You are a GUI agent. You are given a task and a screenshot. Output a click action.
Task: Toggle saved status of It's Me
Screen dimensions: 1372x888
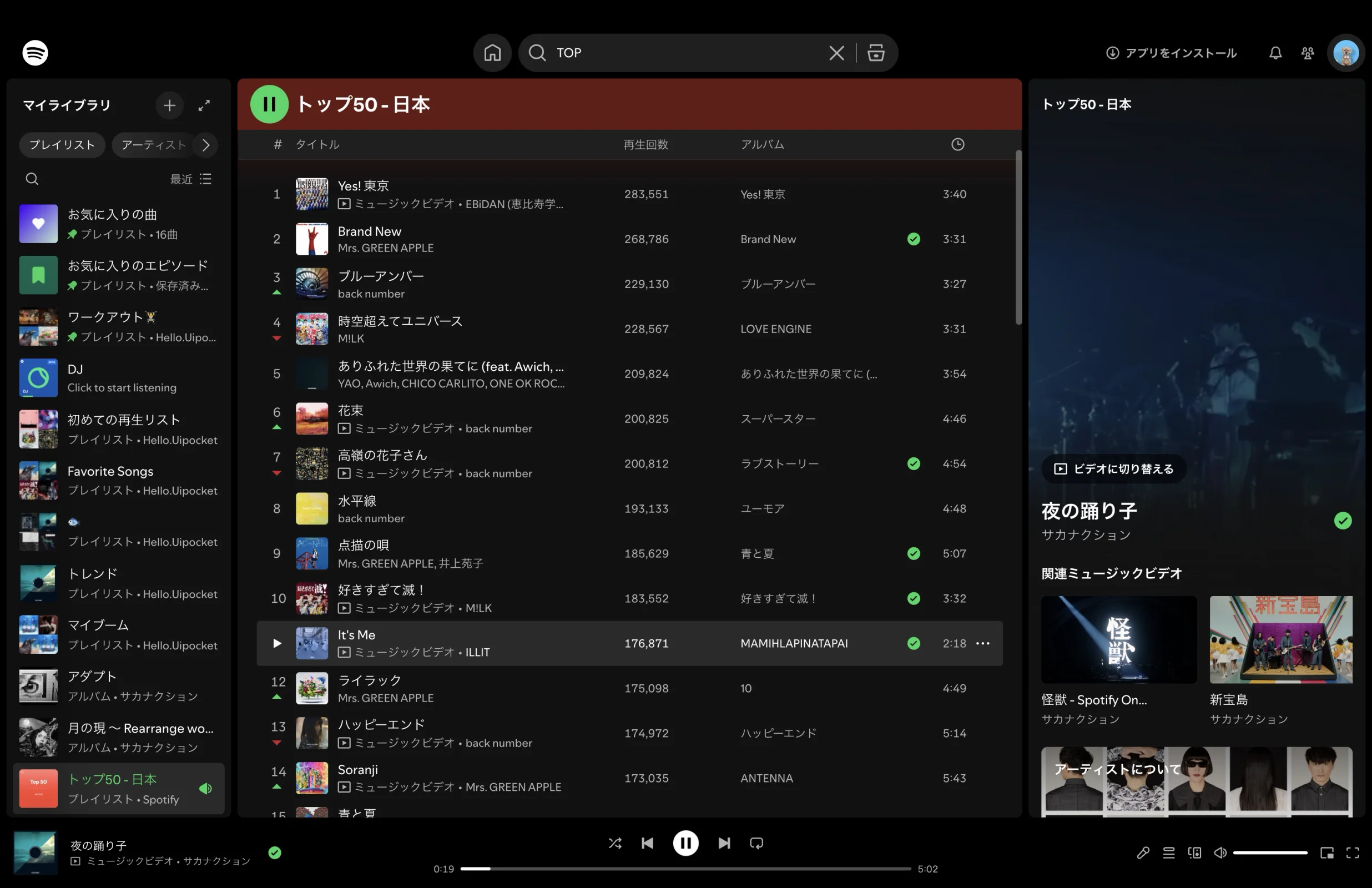point(913,643)
